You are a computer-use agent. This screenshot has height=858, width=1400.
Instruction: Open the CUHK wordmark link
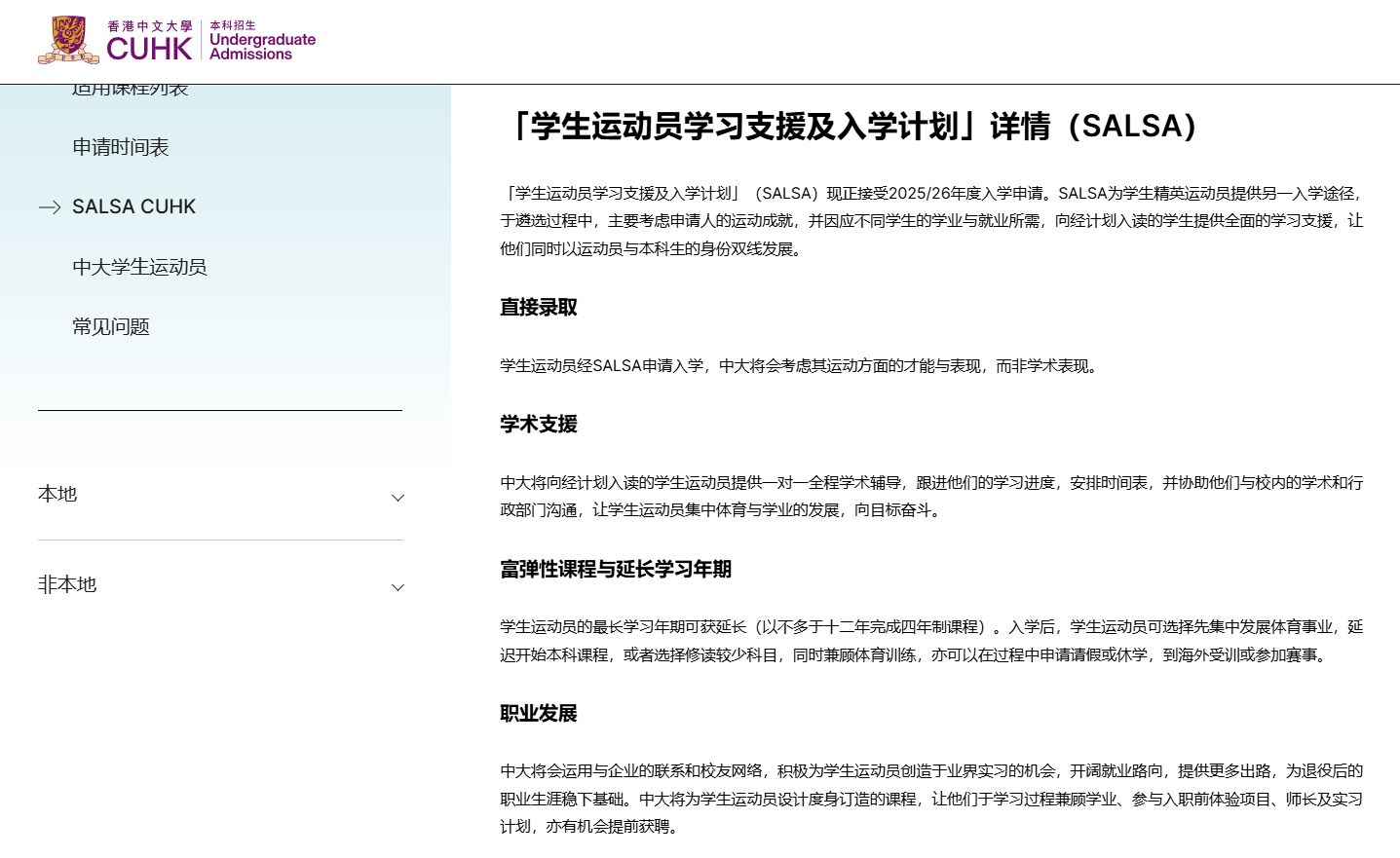coord(149,41)
